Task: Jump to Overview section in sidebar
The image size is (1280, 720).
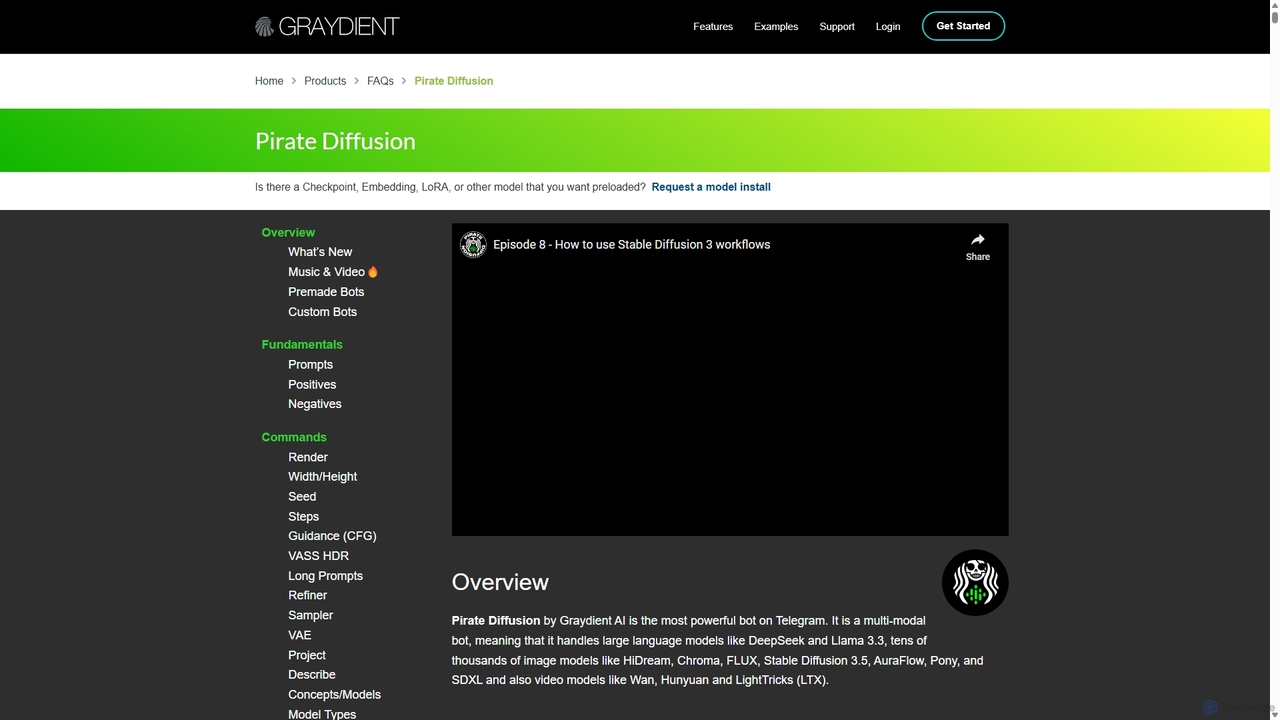Action: coord(288,232)
